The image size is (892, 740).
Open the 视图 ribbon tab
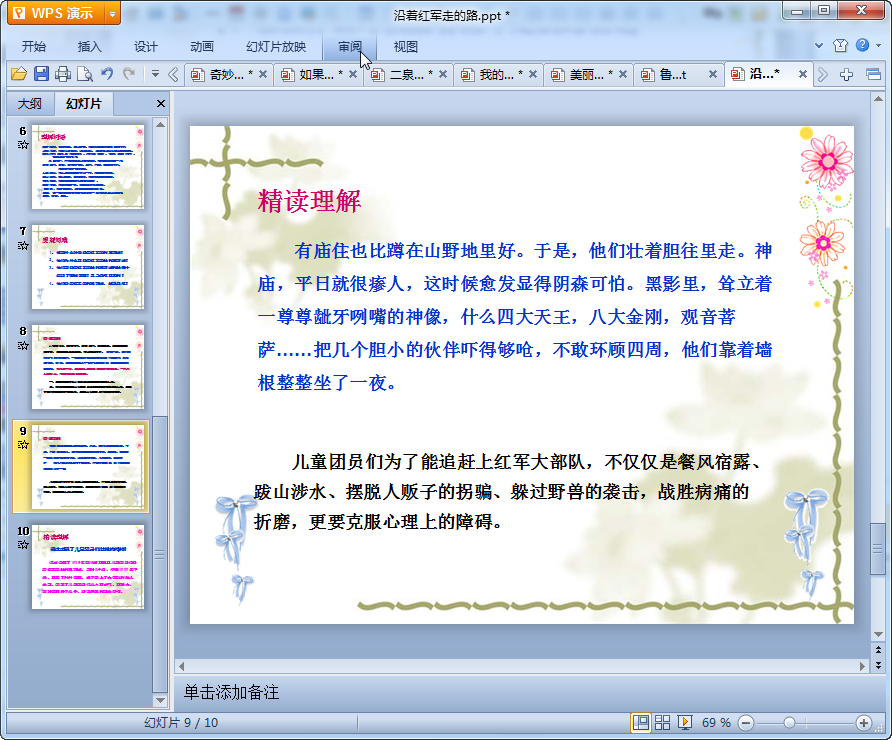click(x=406, y=47)
